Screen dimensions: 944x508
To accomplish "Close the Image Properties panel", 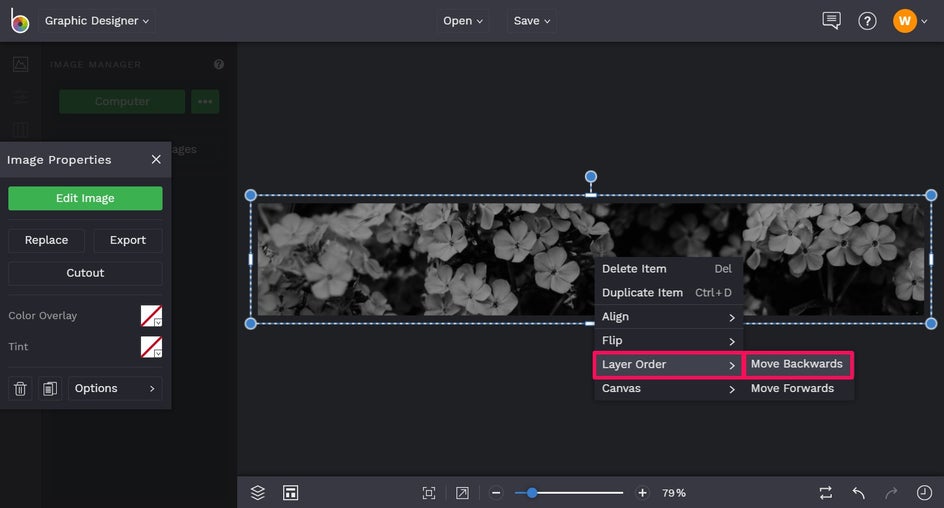I will click(156, 160).
